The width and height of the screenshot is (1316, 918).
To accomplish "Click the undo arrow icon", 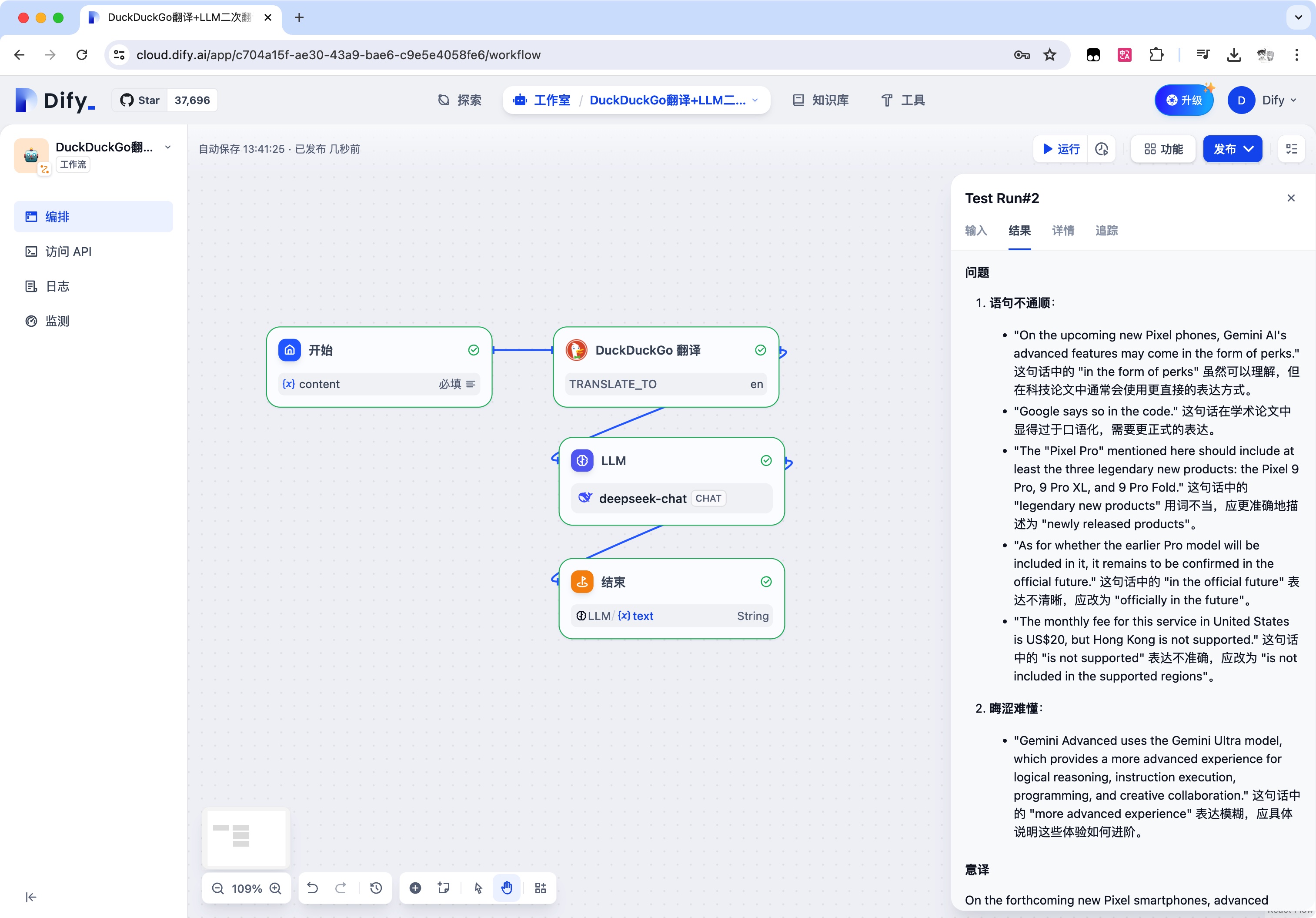I will pyautogui.click(x=312, y=888).
